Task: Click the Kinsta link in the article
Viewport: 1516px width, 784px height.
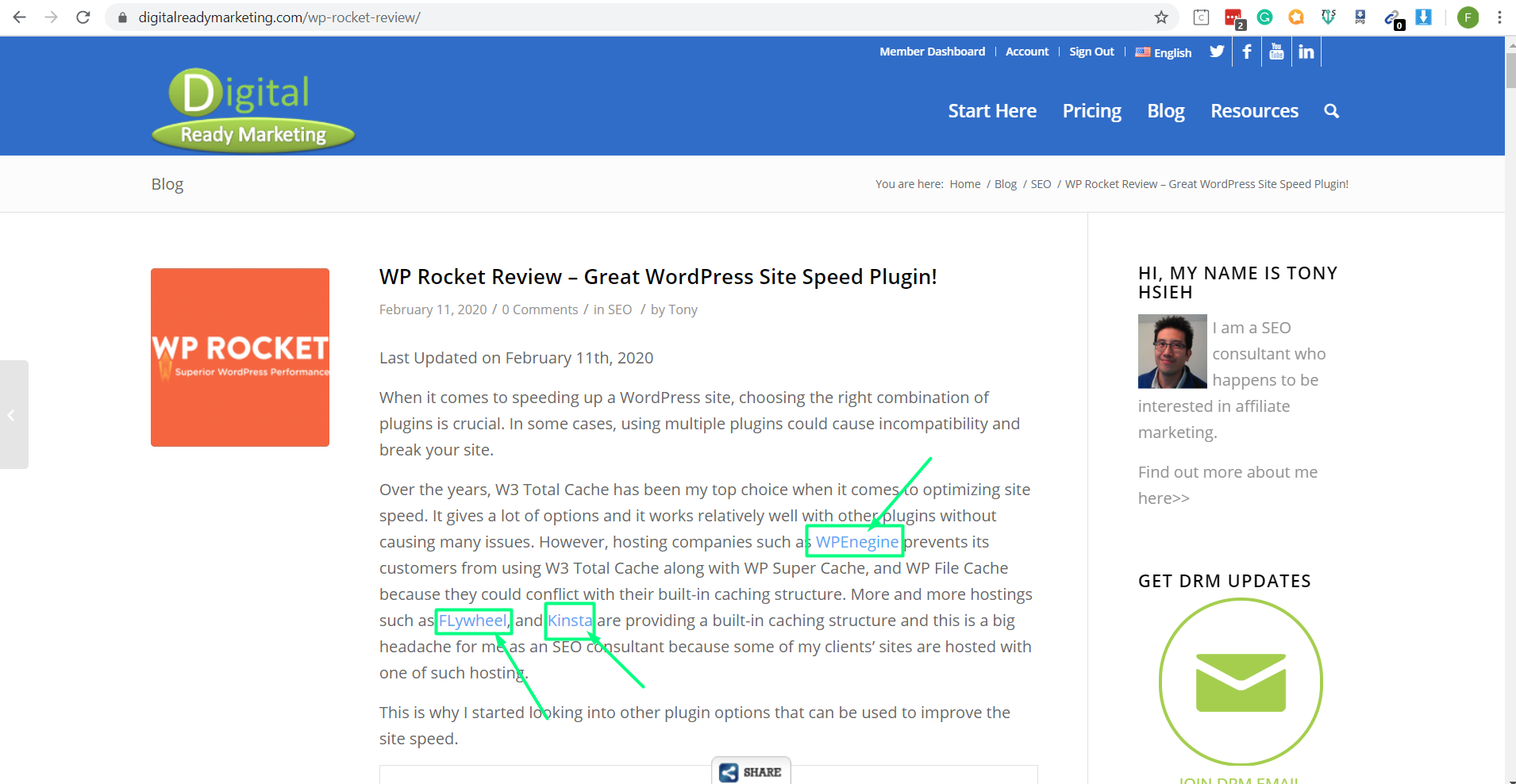Action: [x=570, y=621]
